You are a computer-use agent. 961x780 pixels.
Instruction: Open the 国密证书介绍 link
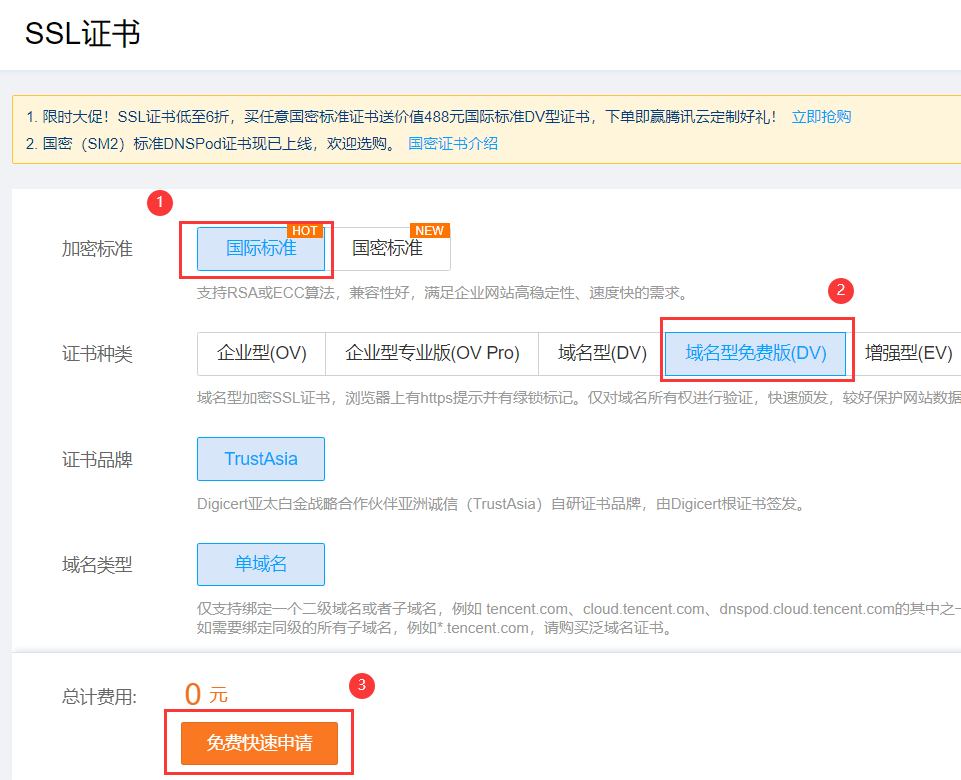[453, 144]
